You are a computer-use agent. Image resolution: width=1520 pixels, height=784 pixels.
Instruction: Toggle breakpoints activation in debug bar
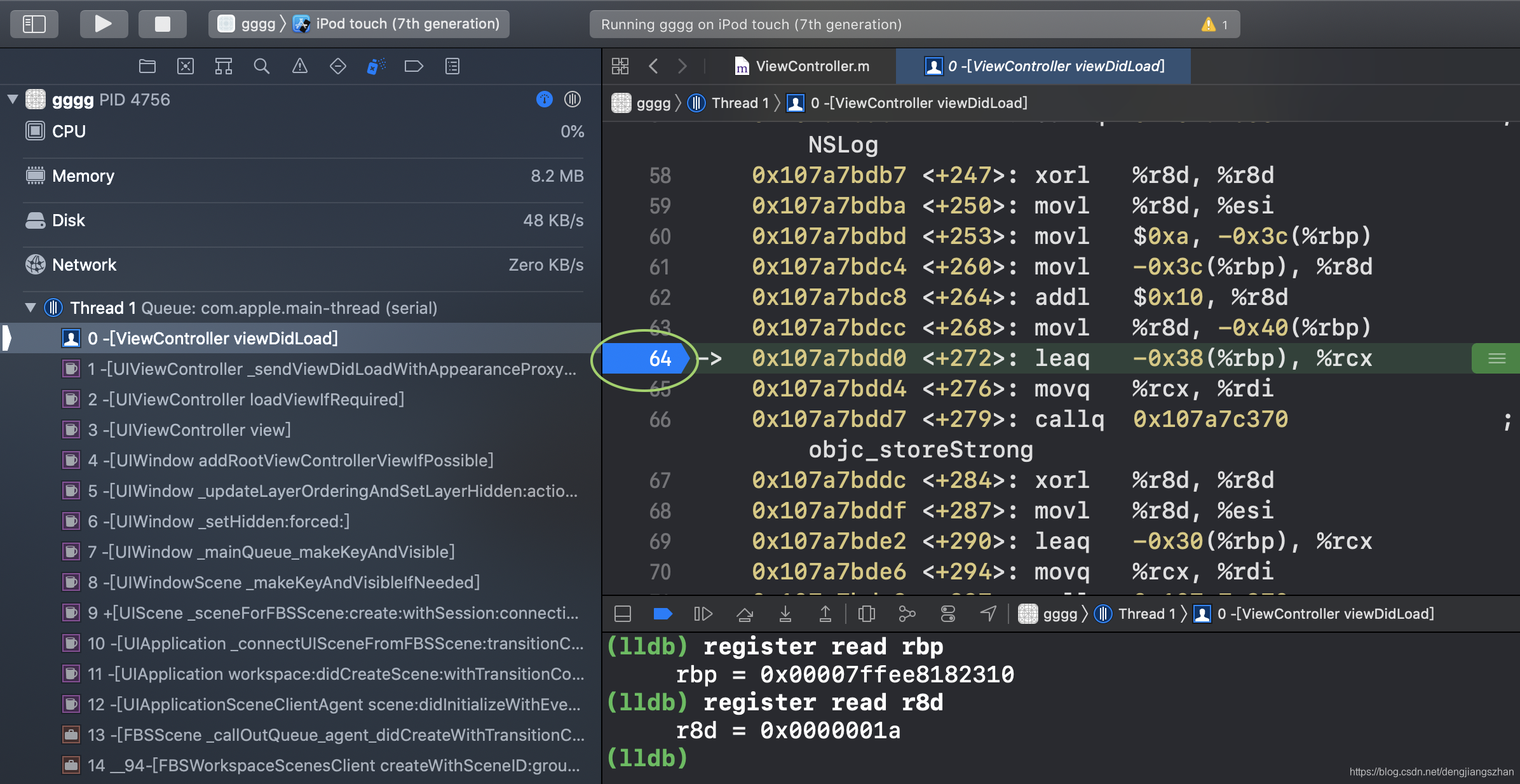[x=662, y=614]
